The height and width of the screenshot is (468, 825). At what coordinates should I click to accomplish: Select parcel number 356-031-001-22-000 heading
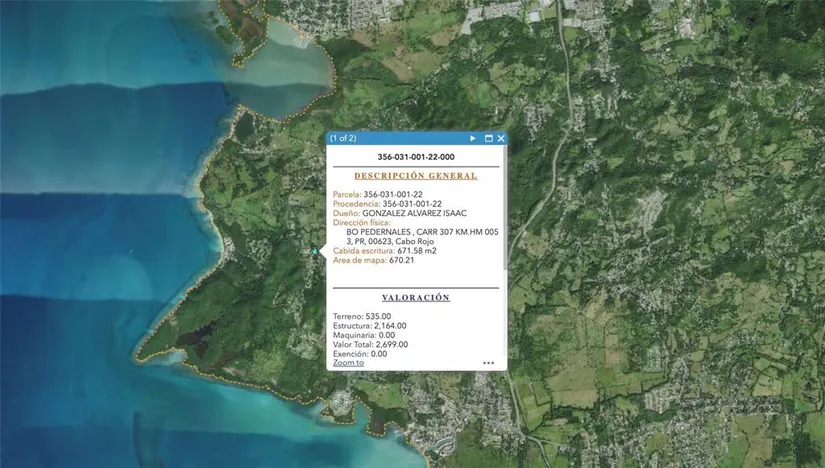point(415,157)
